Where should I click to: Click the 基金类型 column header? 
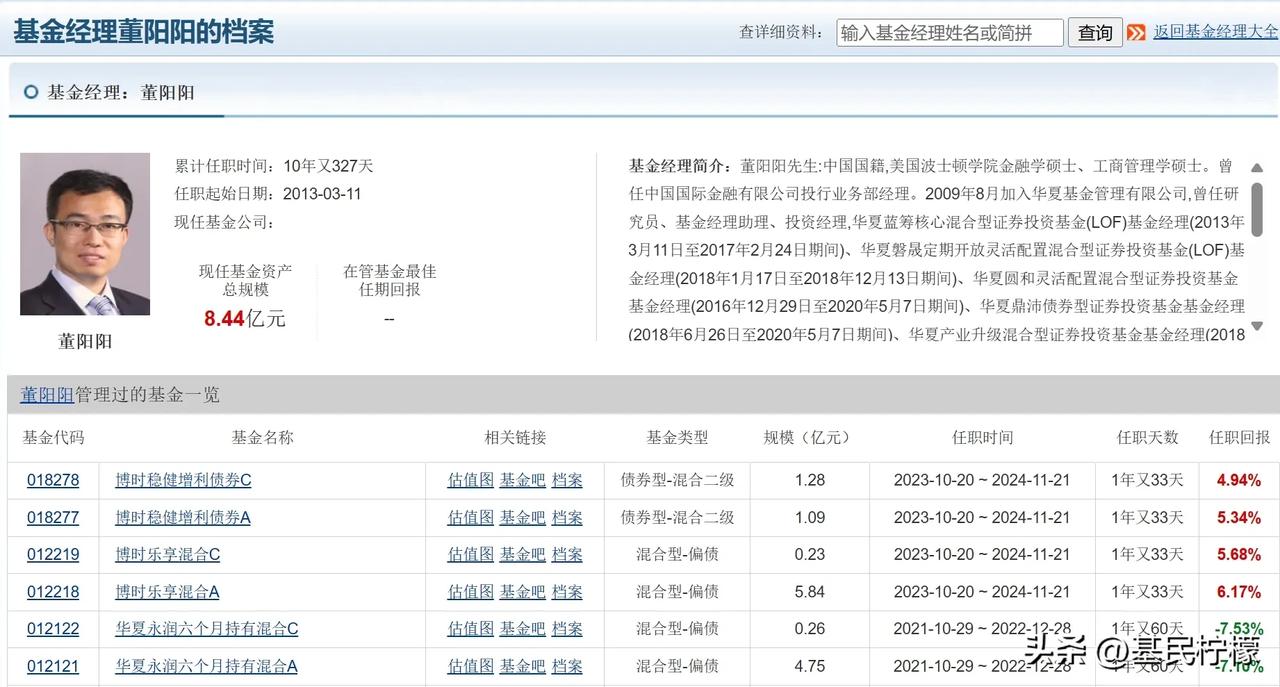coord(677,438)
